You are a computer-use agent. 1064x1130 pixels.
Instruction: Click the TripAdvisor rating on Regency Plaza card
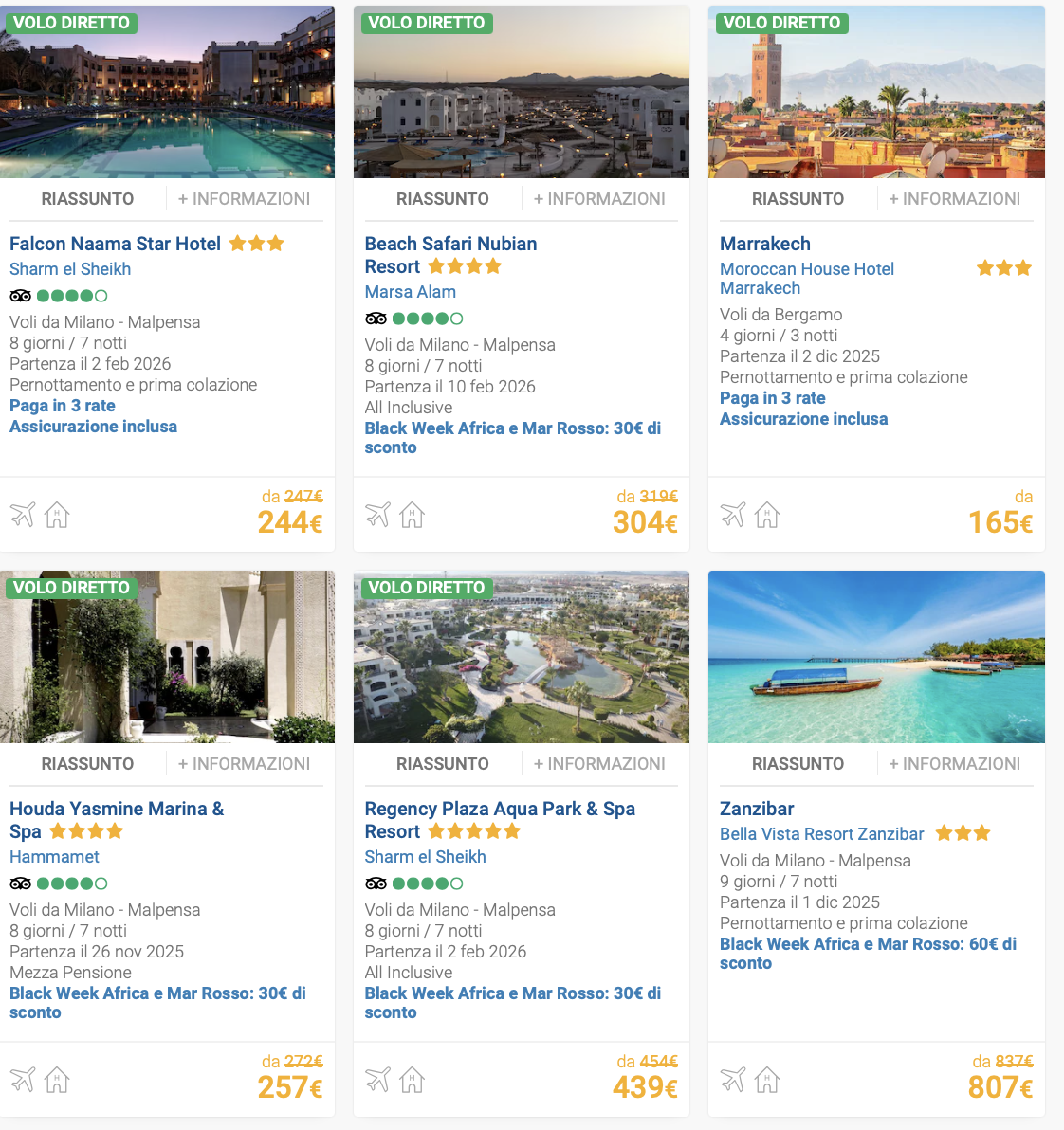click(x=375, y=883)
